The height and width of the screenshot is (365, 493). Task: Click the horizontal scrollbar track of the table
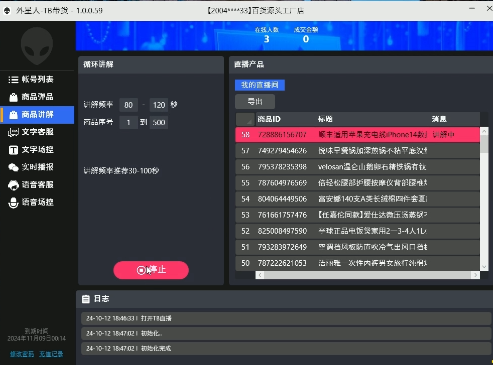coord(368,275)
